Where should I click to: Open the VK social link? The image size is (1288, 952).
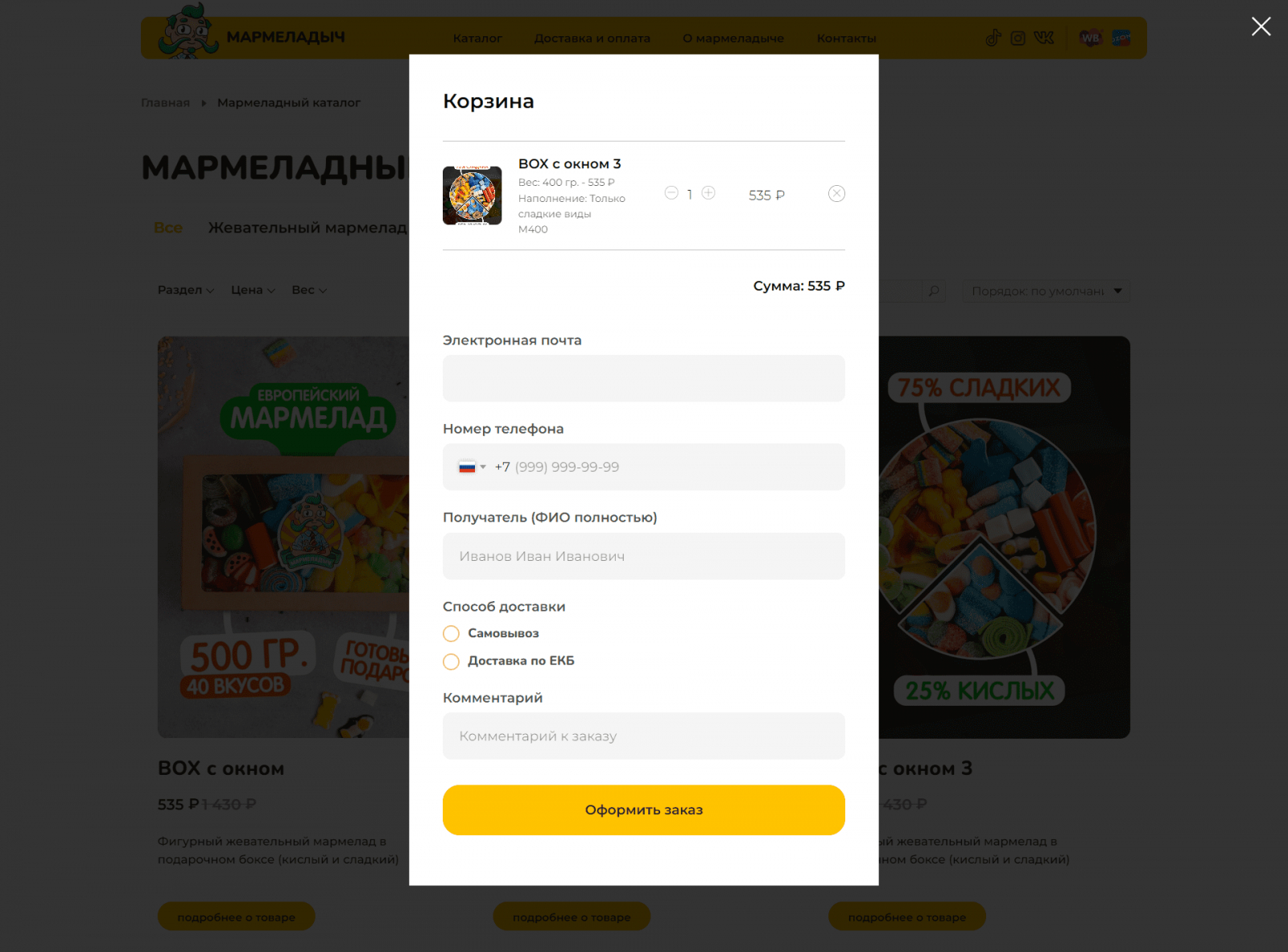[x=1044, y=38]
